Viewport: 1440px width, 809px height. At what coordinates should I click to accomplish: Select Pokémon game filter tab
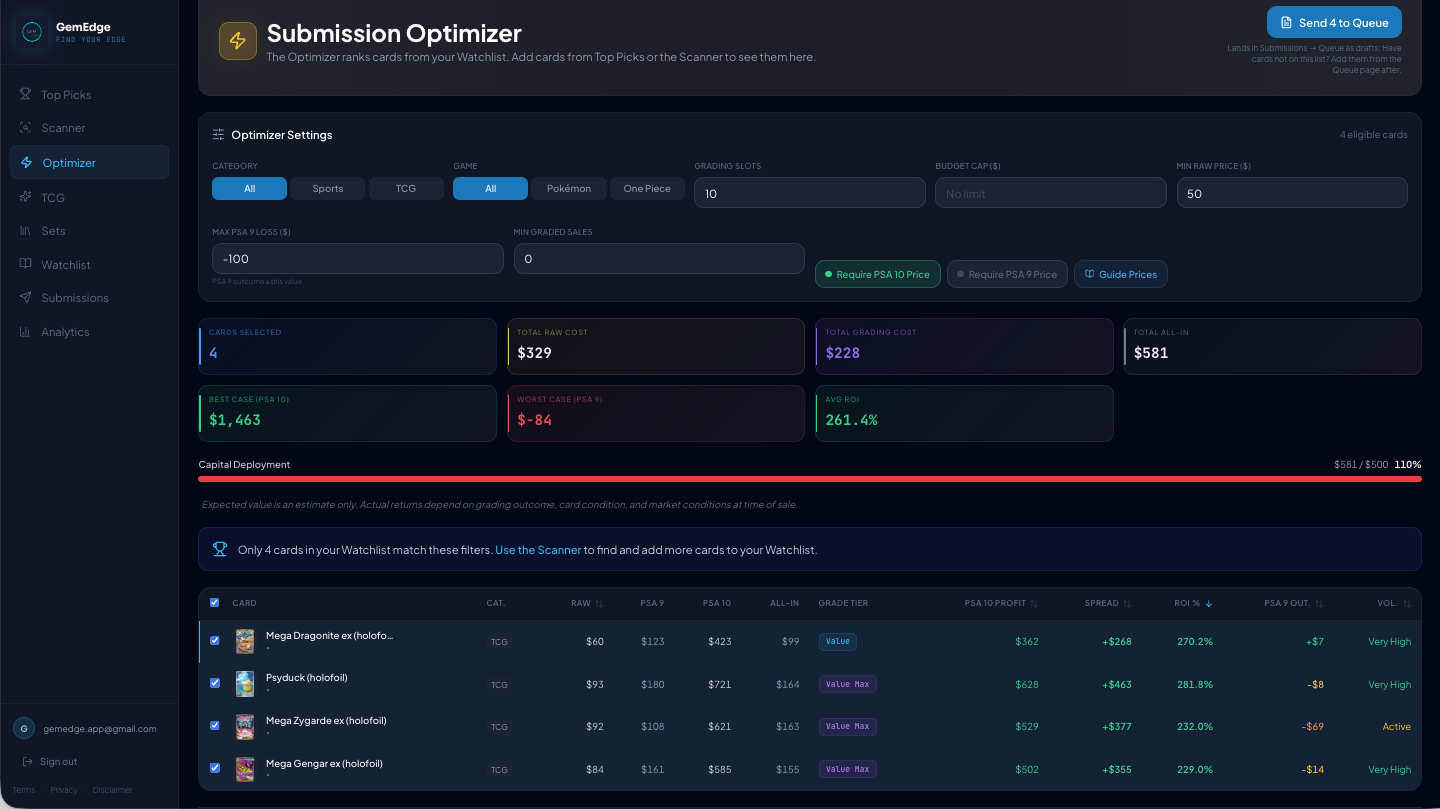[x=569, y=188]
